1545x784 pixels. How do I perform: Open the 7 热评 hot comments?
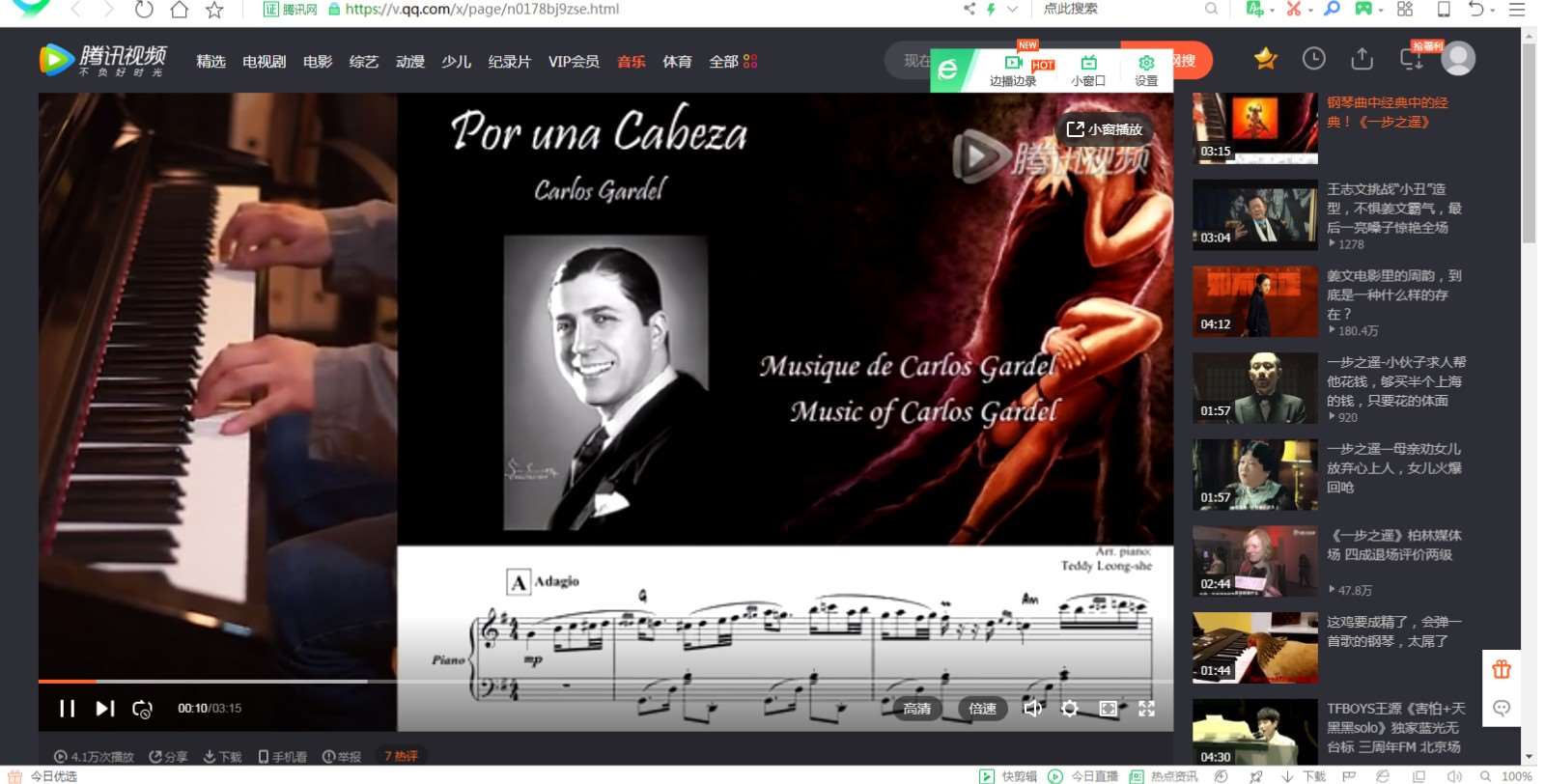pyautogui.click(x=401, y=757)
